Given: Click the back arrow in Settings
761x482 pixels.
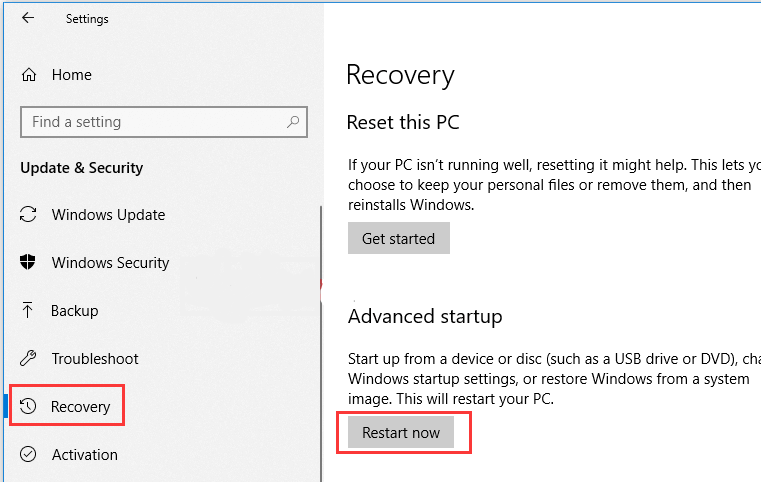Looking at the screenshot, I should (x=27, y=18).
